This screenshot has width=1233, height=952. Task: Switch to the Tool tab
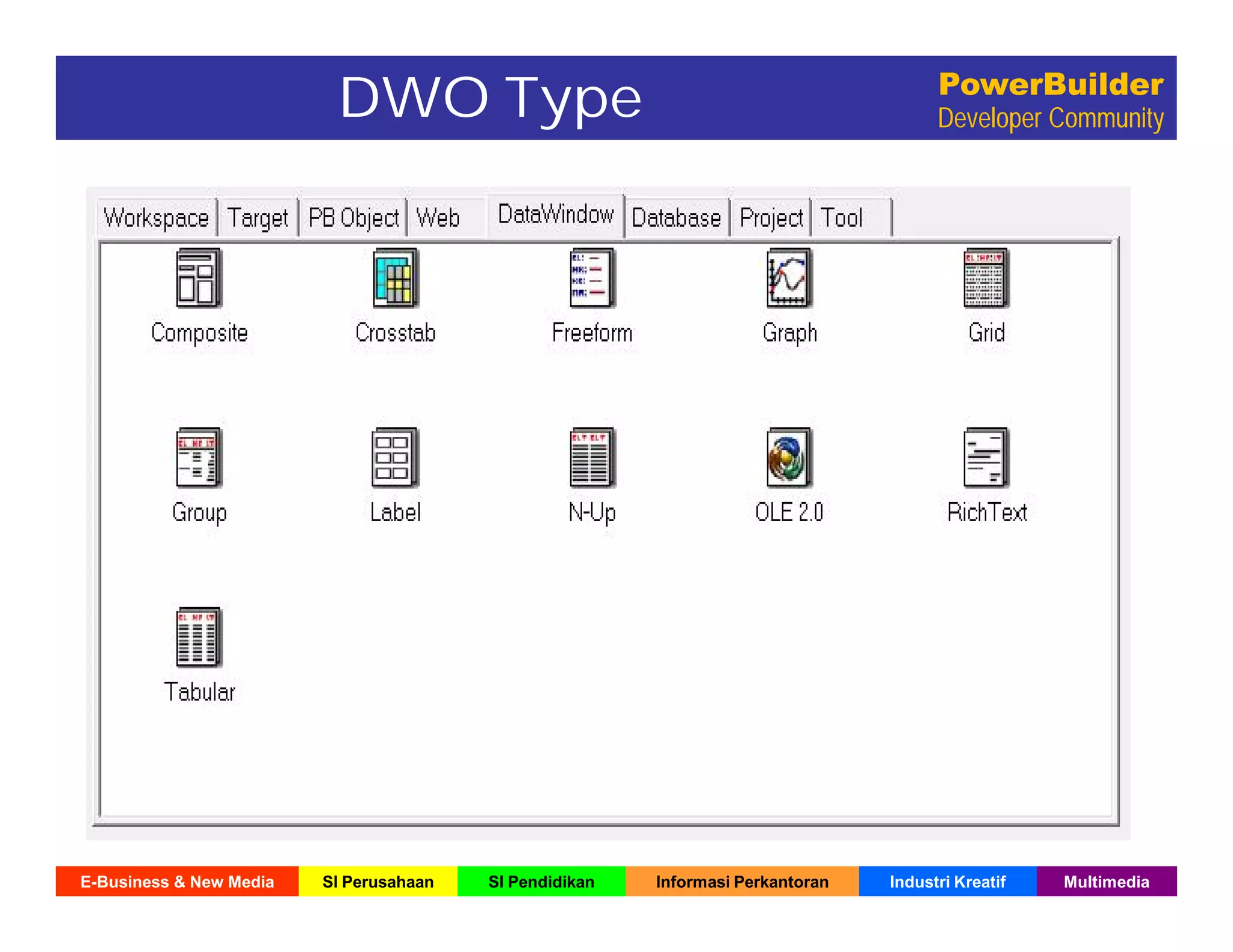coord(852,217)
